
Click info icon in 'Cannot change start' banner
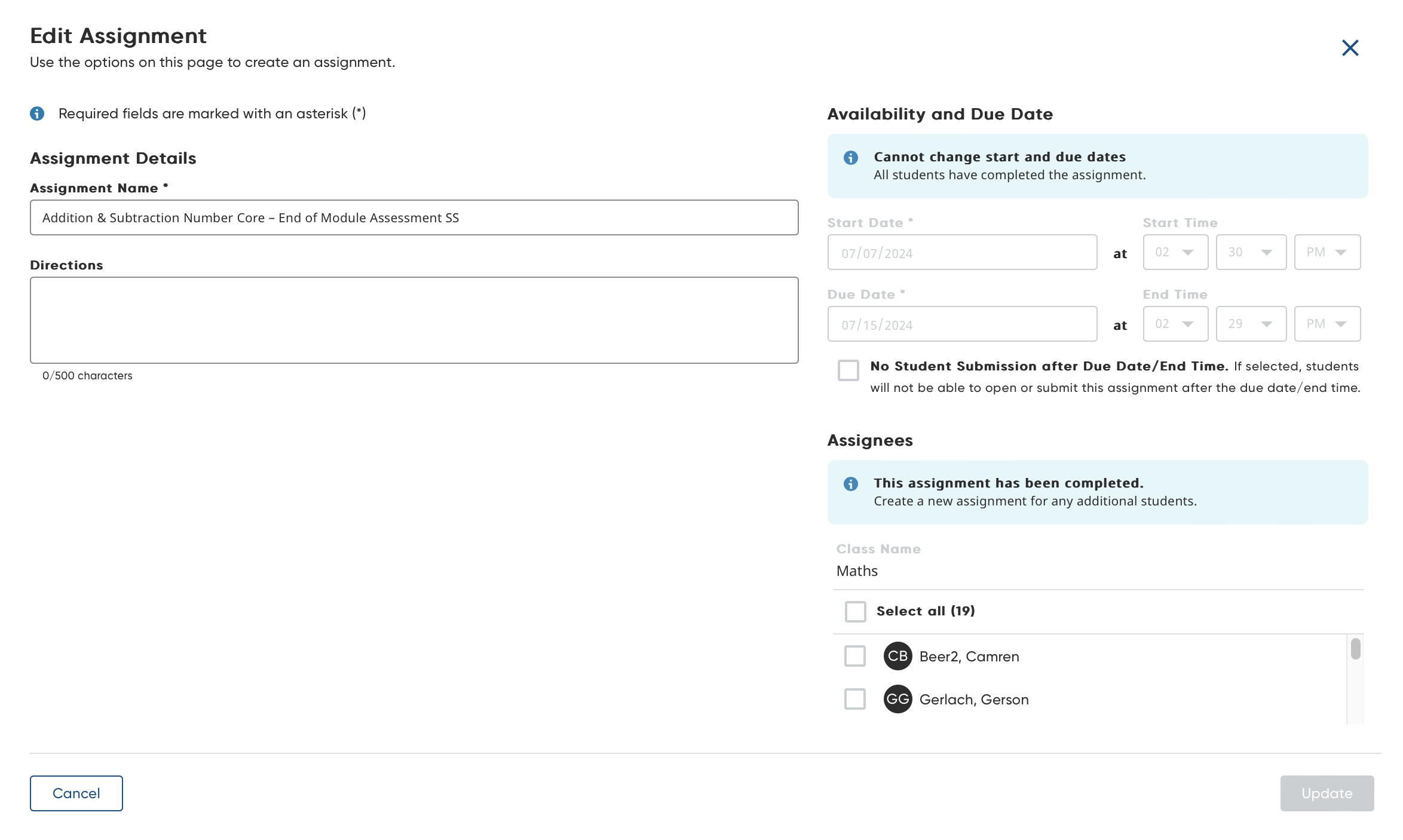tap(850, 158)
